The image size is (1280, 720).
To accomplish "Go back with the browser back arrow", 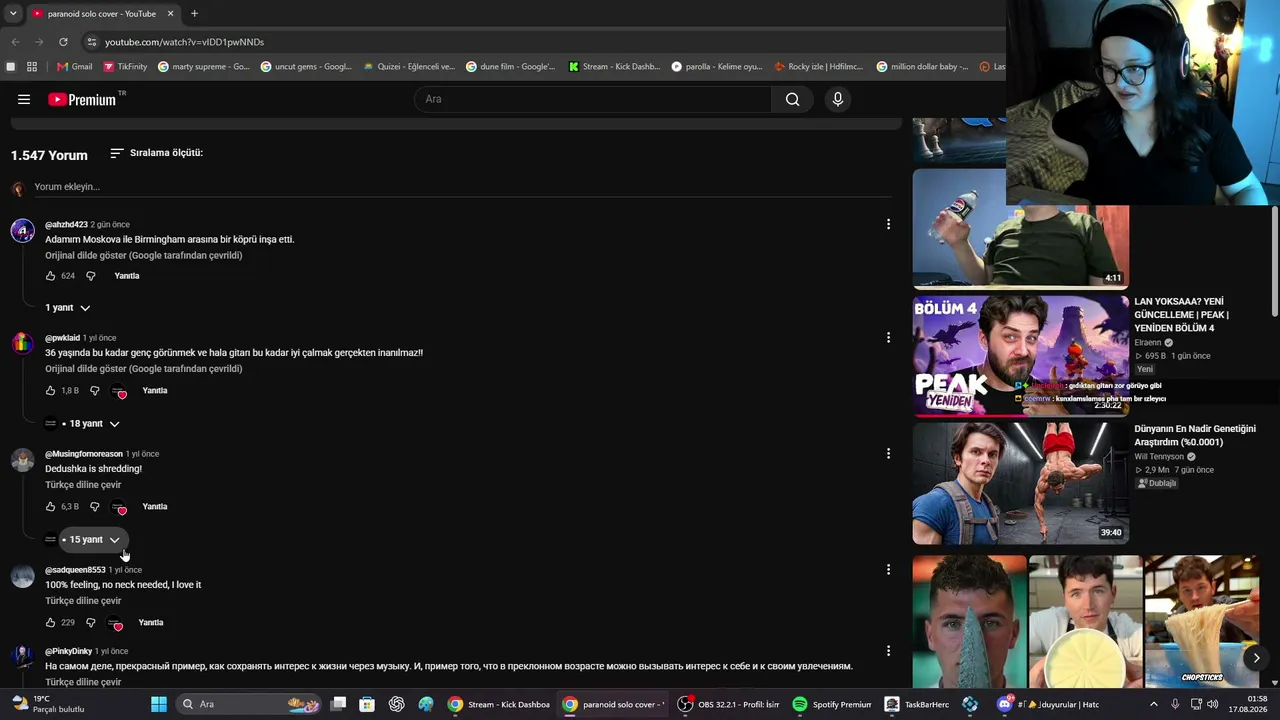I will point(15,42).
